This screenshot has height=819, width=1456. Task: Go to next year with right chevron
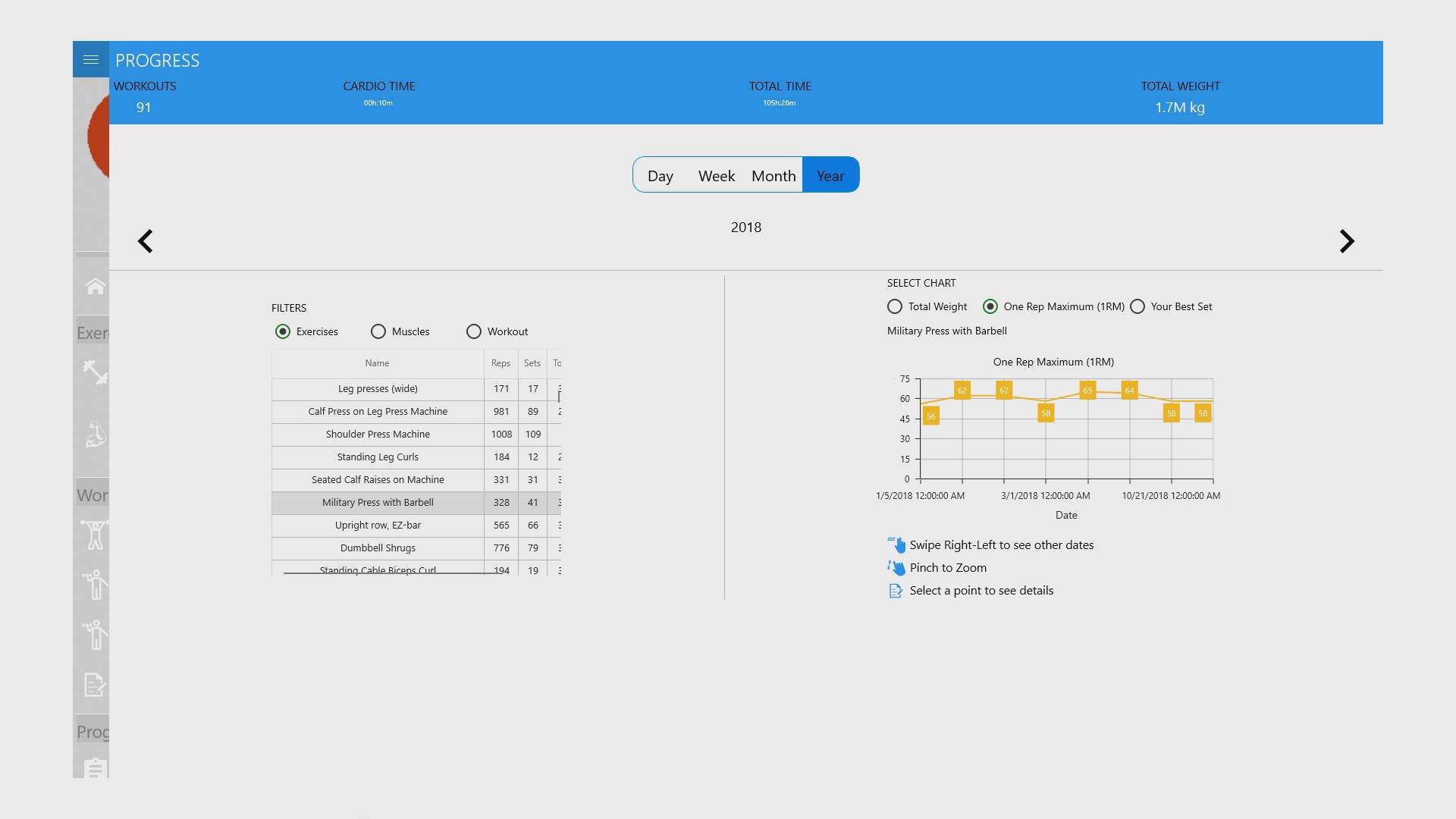click(x=1346, y=241)
